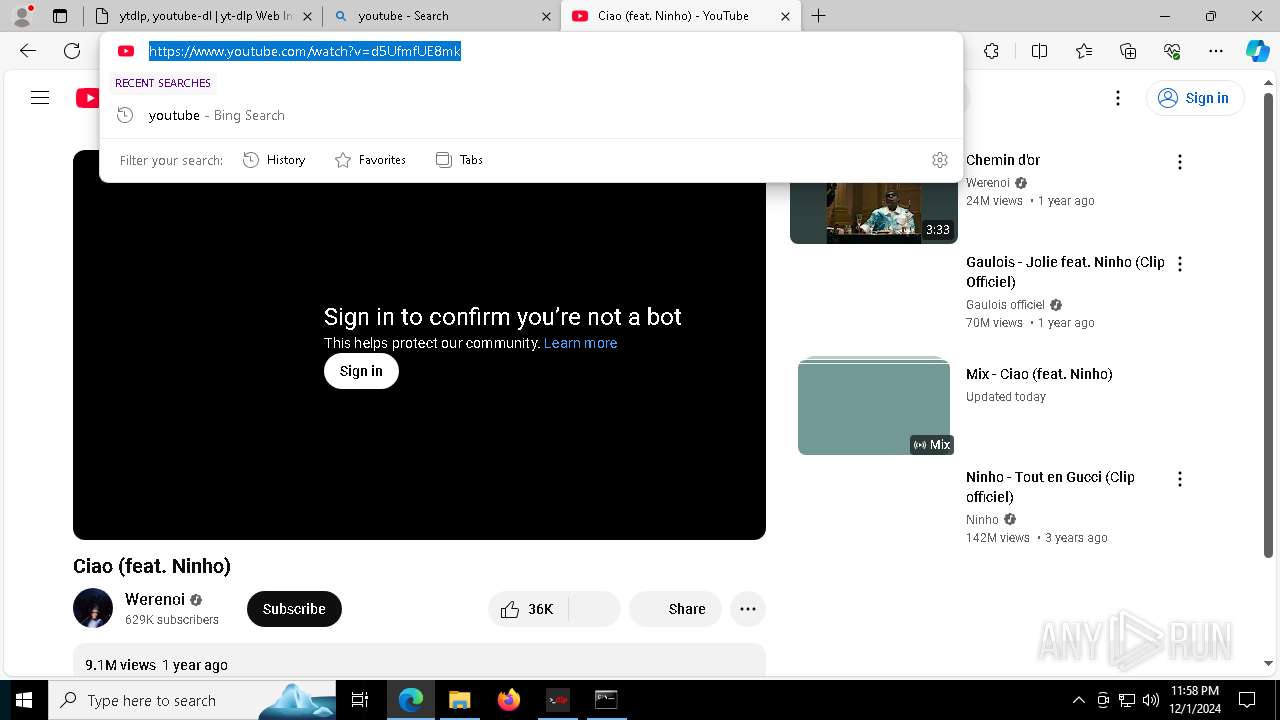1280x720 pixels.
Task: Click the taskbar search box
Action: (x=192, y=700)
